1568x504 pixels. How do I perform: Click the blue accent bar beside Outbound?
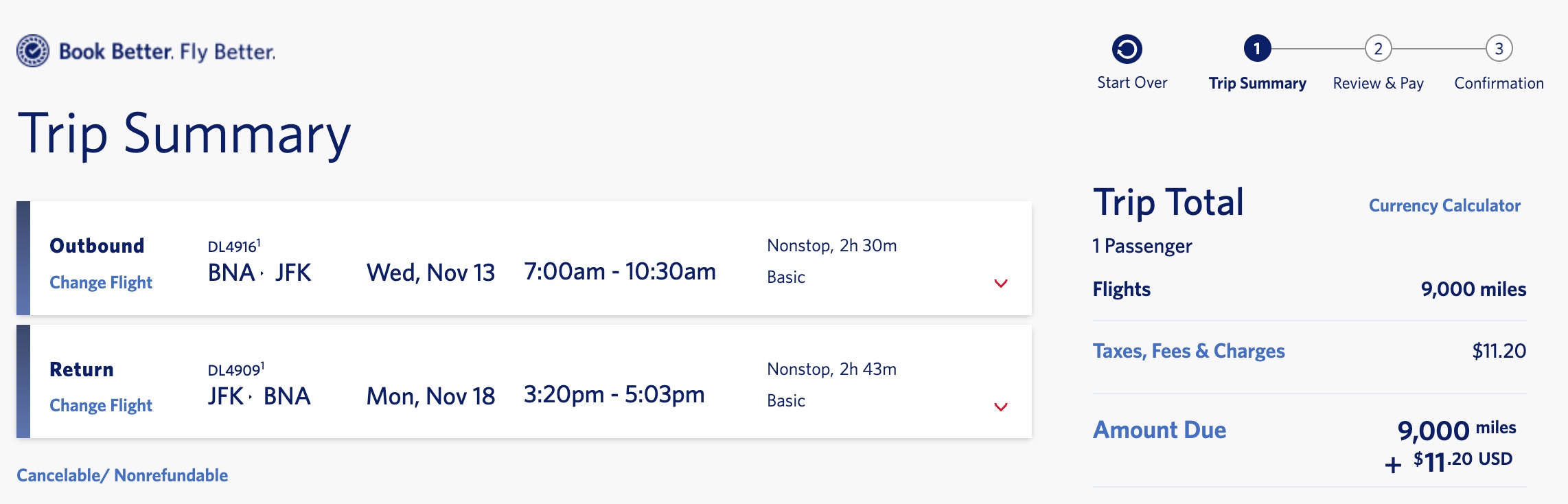[25, 257]
